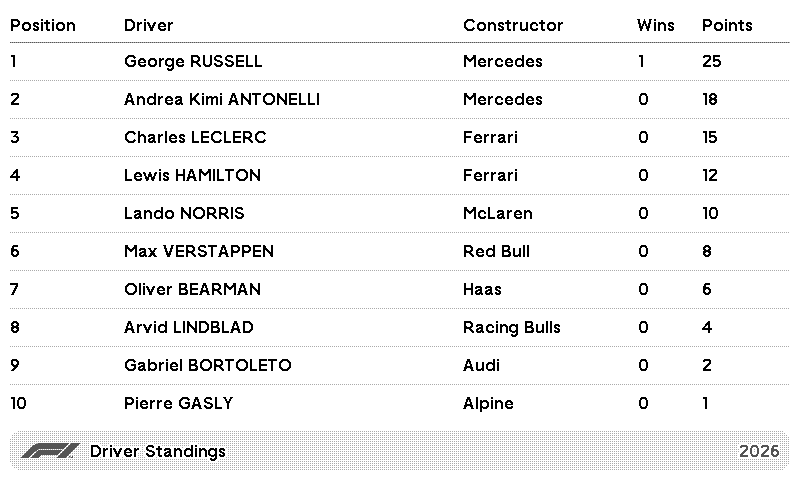The image size is (800, 480).
Task: Open Pierre GASLY driver entry
Action: pos(178,403)
